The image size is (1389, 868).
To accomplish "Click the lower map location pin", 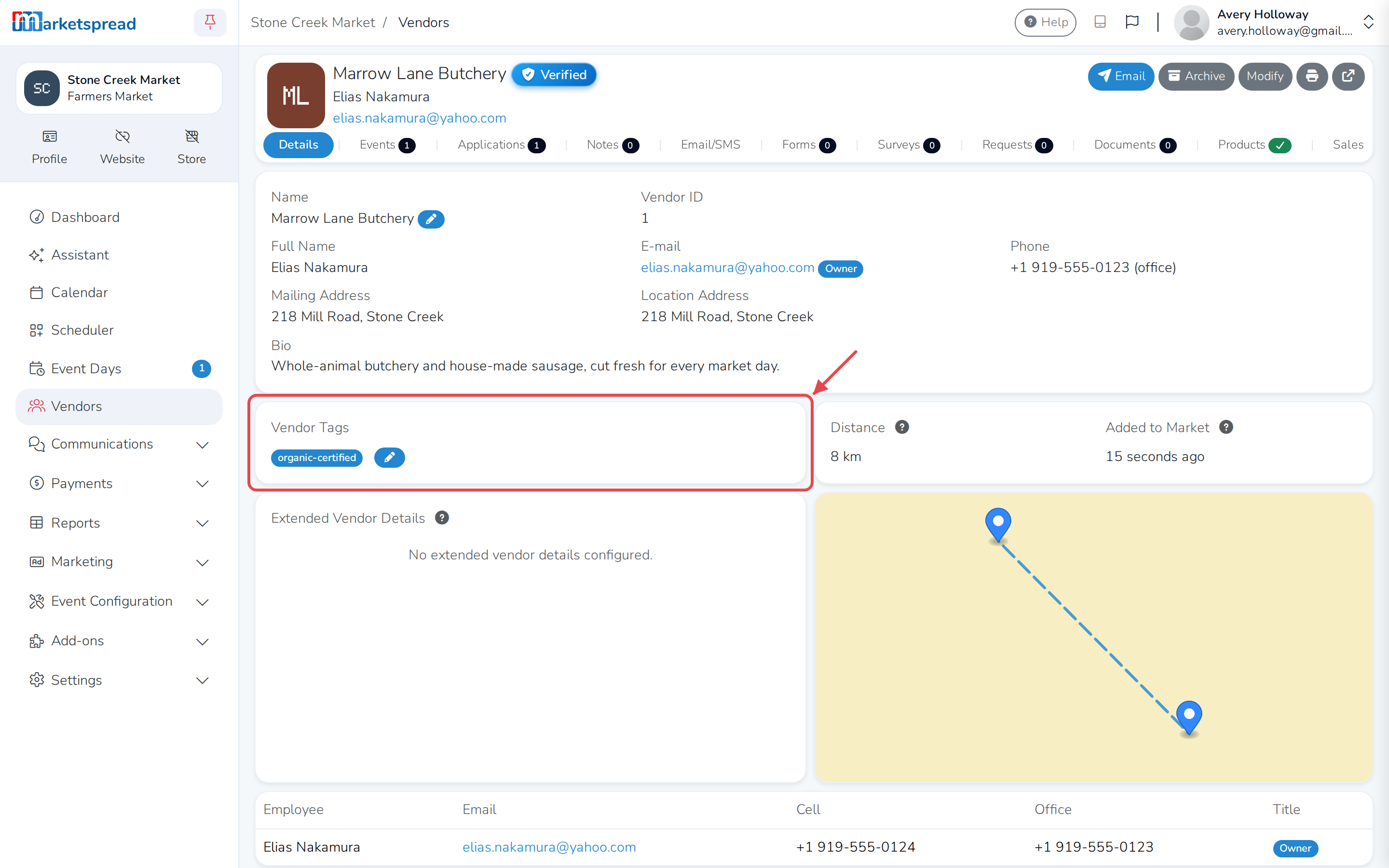I will tap(1189, 718).
